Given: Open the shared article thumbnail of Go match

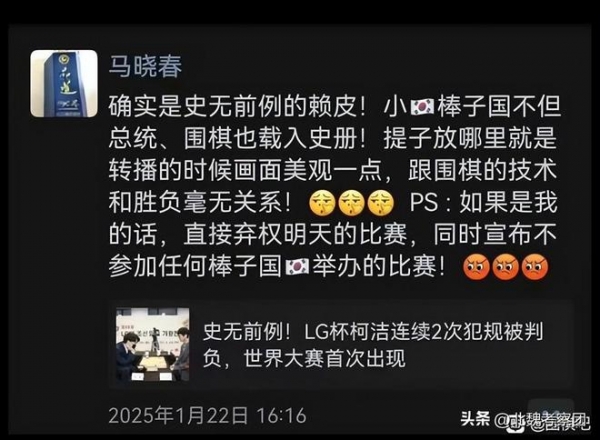Looking at the screenshot, I should pyautogui.click(x=153, y=344).
